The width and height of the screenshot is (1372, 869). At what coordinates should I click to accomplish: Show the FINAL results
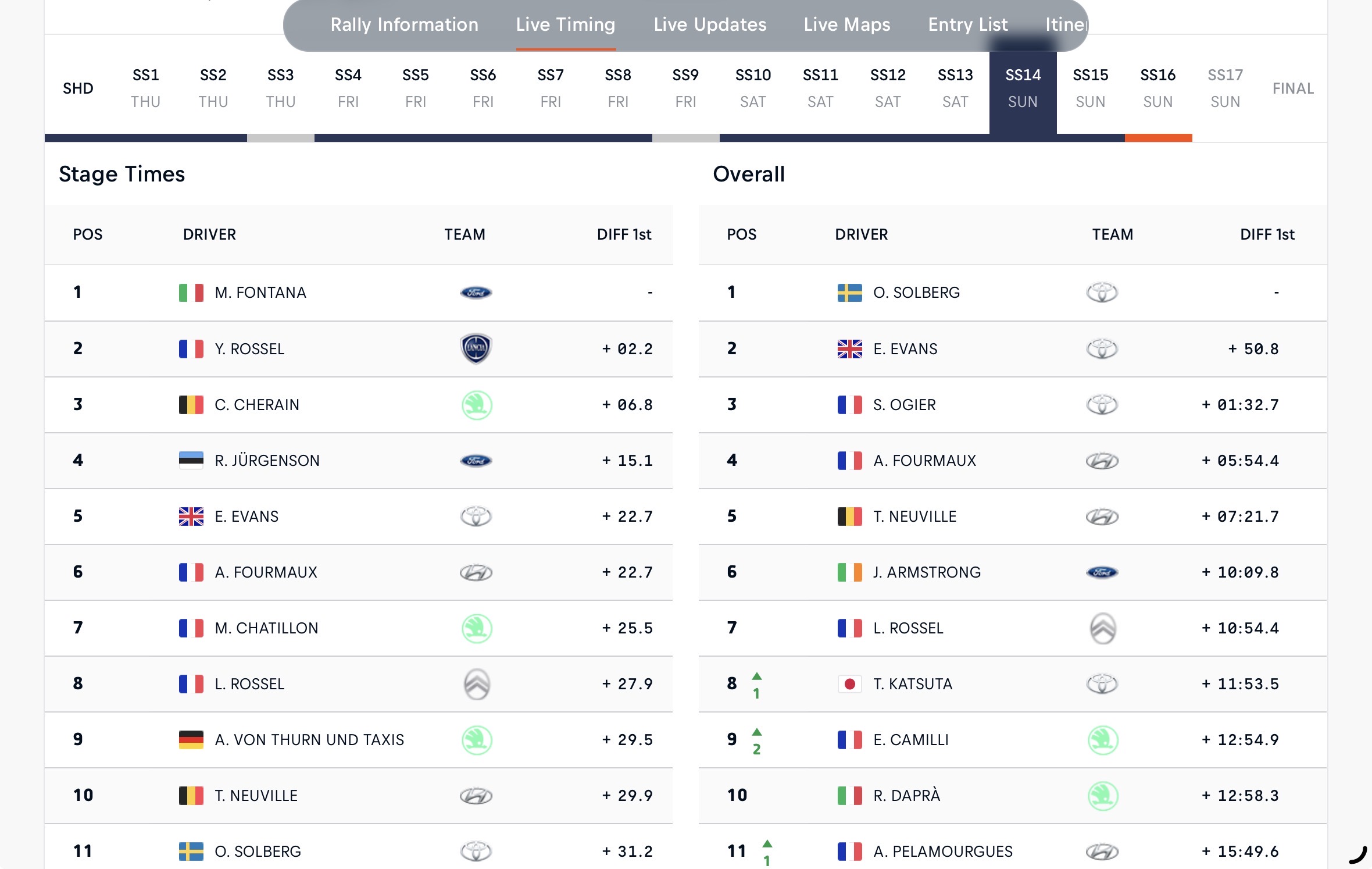(1292, 88)
